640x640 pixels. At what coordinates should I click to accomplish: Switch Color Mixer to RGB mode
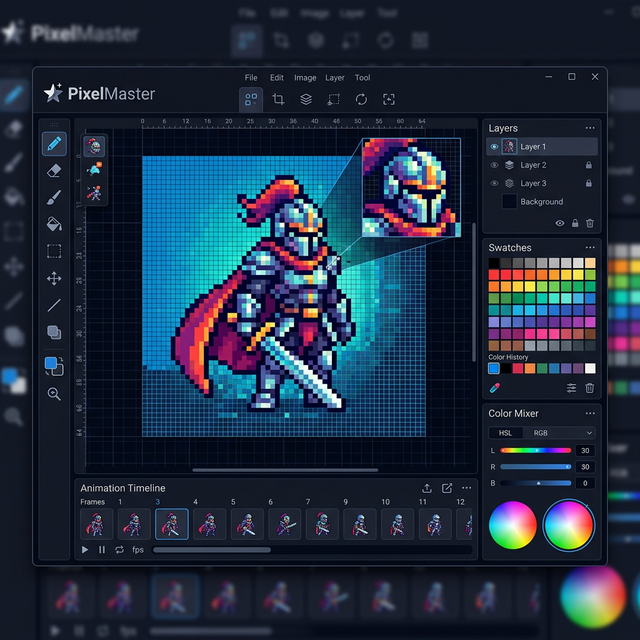(x=540, y=433)
